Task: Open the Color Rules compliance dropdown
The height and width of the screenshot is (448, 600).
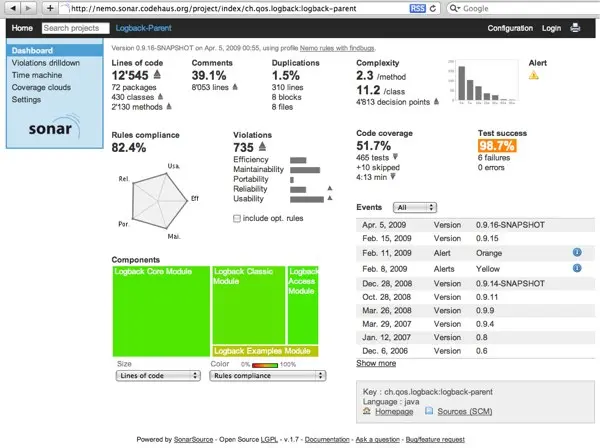Action: point(267,376)
